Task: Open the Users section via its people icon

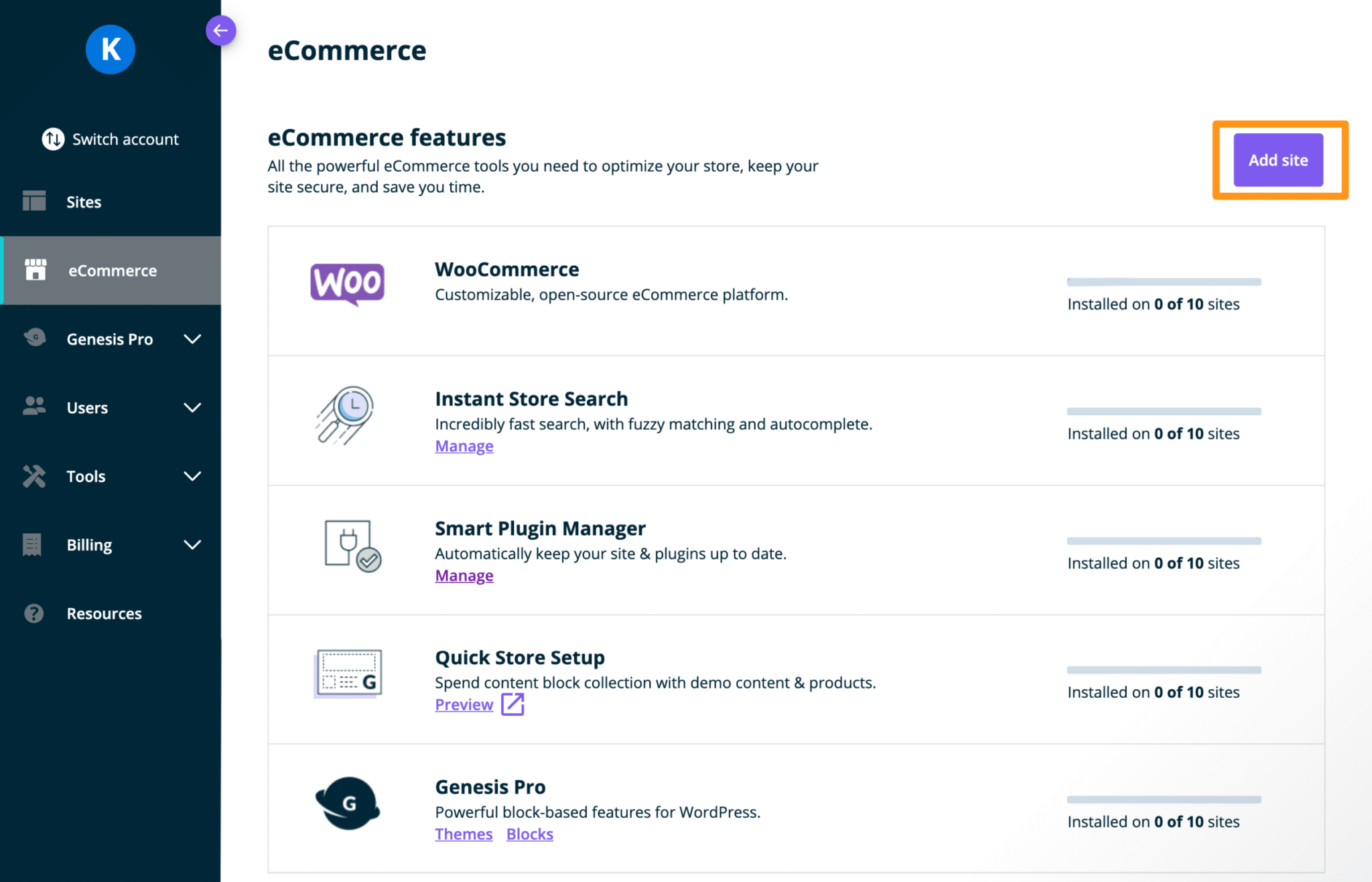Action: coord(33,407)
